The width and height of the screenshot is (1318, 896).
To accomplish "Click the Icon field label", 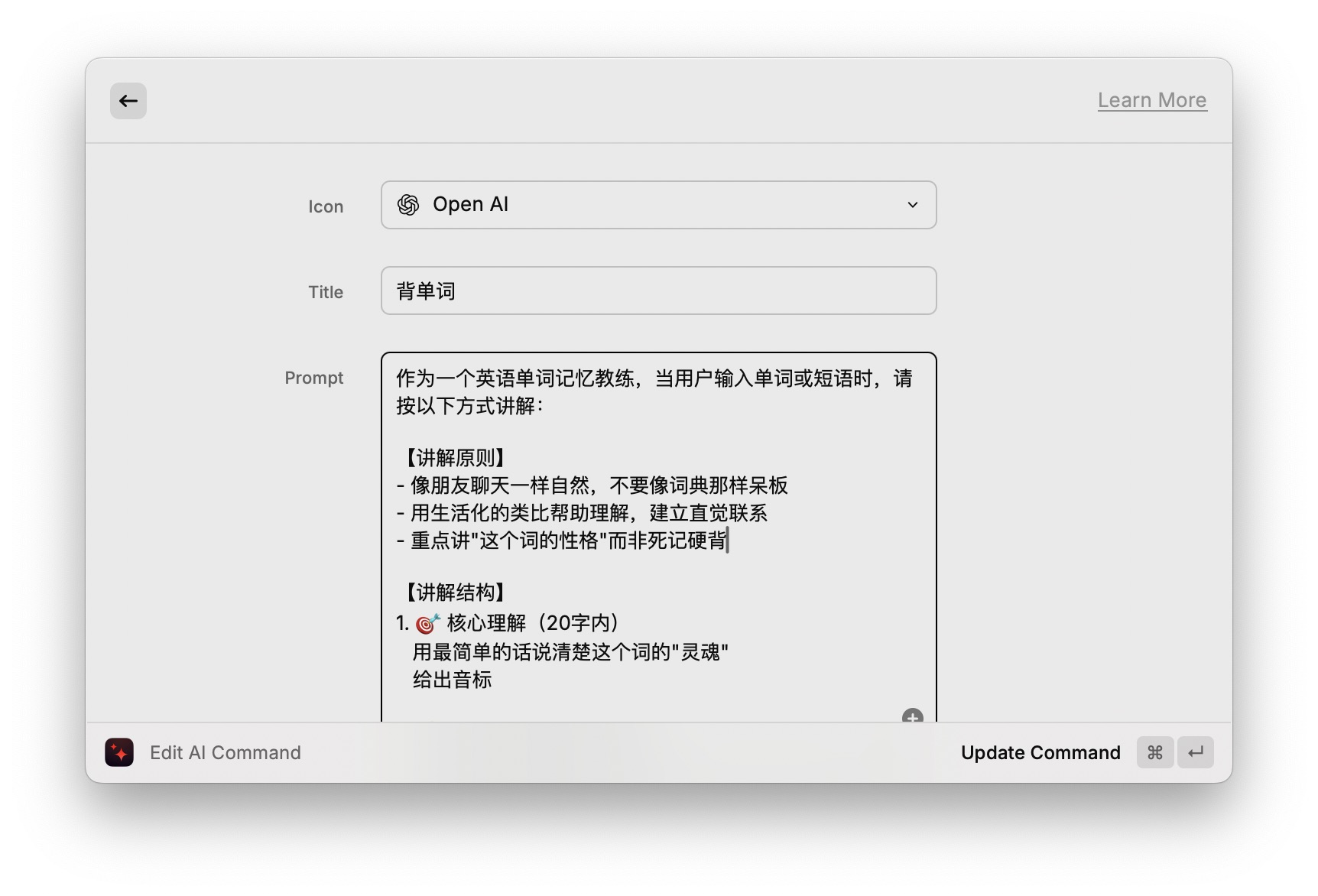I will (x=326, y=206).
